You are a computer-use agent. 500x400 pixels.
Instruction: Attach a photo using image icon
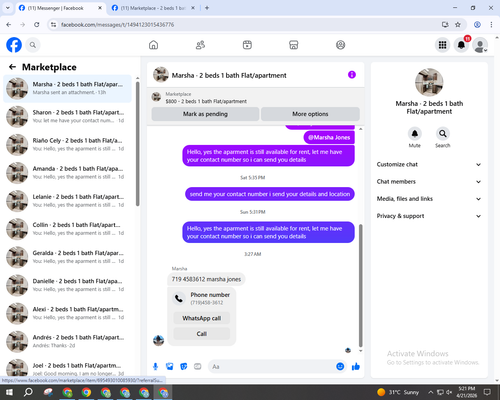pyautogui.click(x=169, y=367)
